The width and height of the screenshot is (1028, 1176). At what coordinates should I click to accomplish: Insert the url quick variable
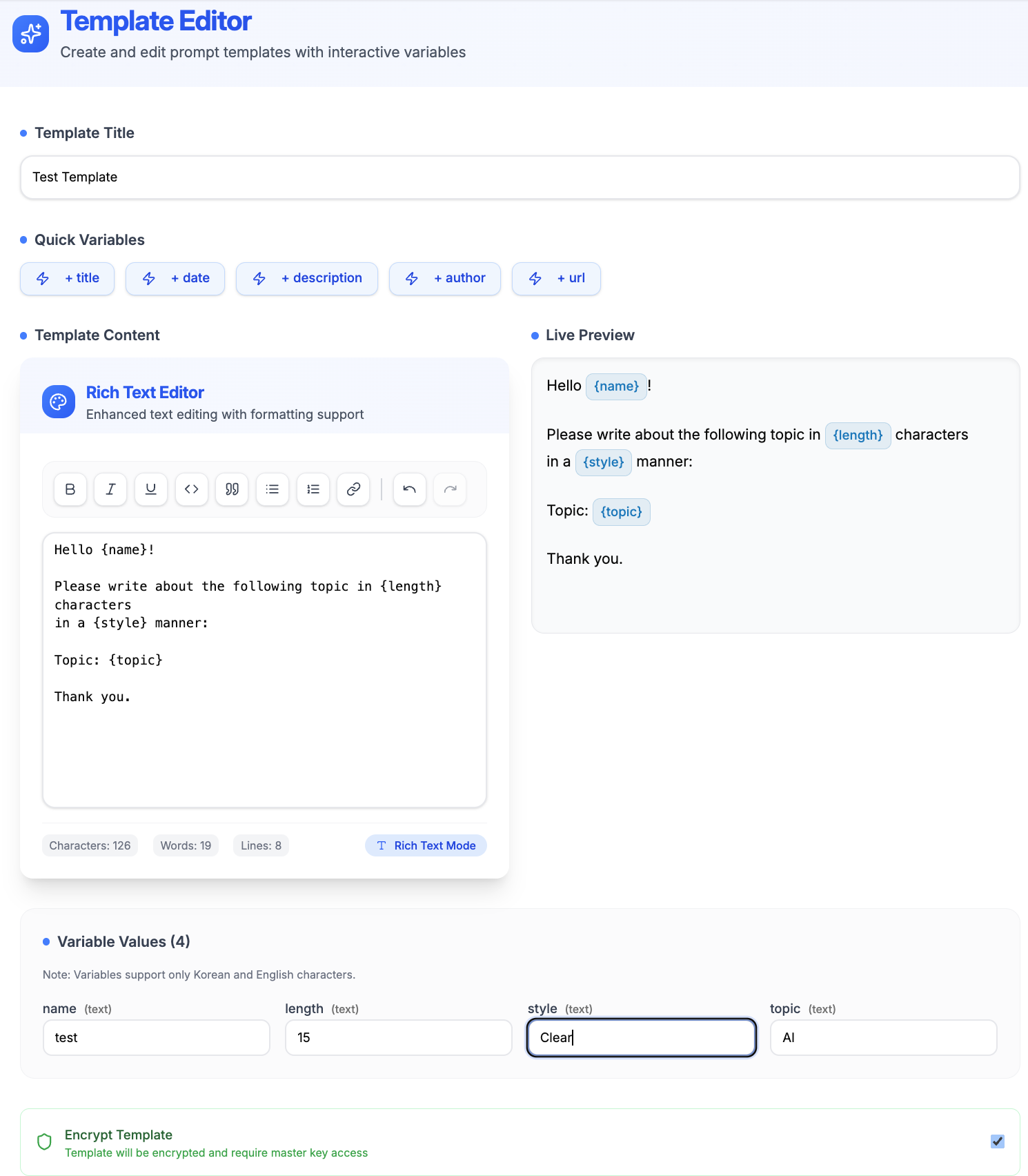(x=556, y=279)
